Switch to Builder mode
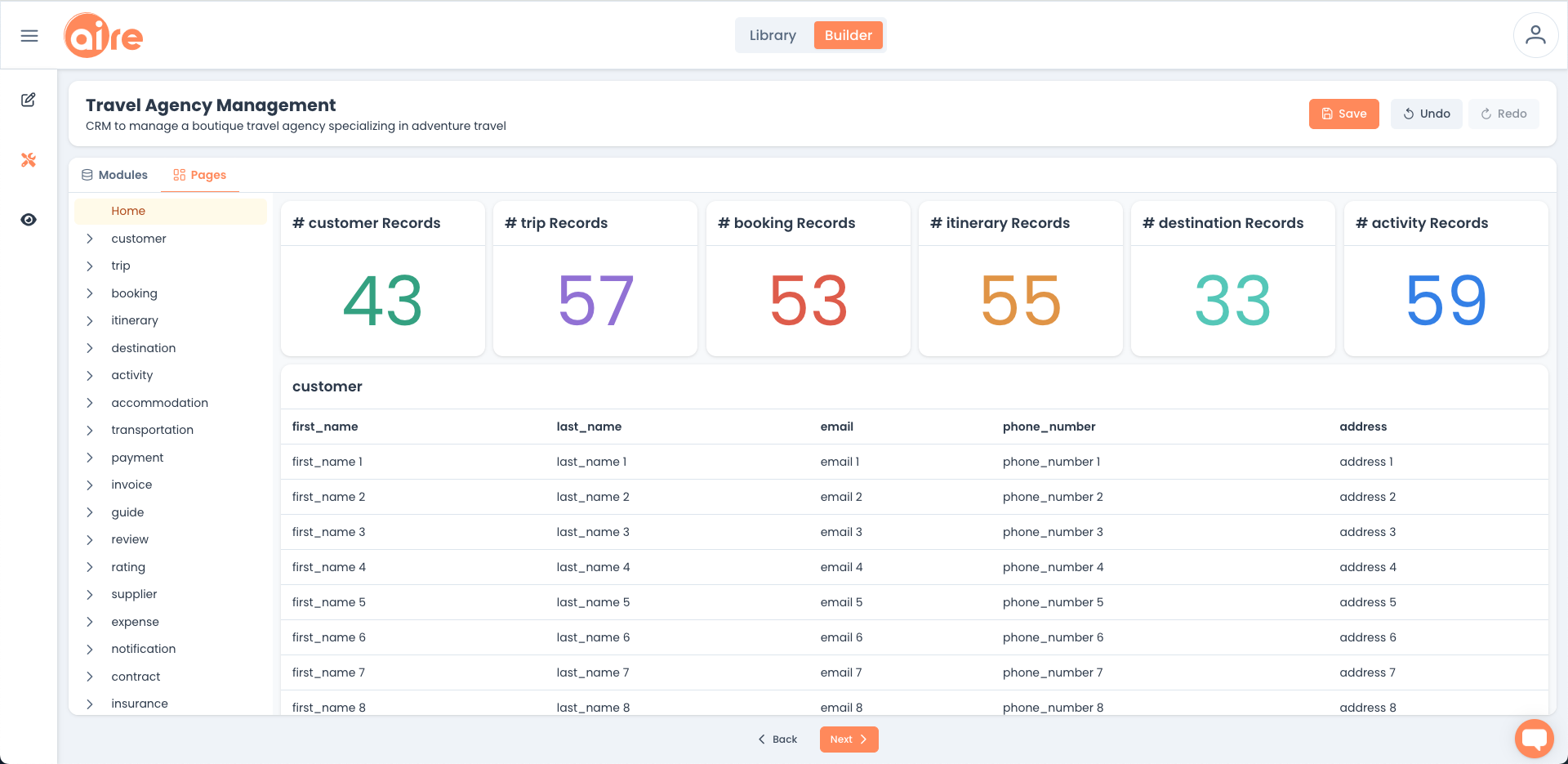Image resolution: width=1568 pixels, height=764 pixels. (x=848, y=35)
